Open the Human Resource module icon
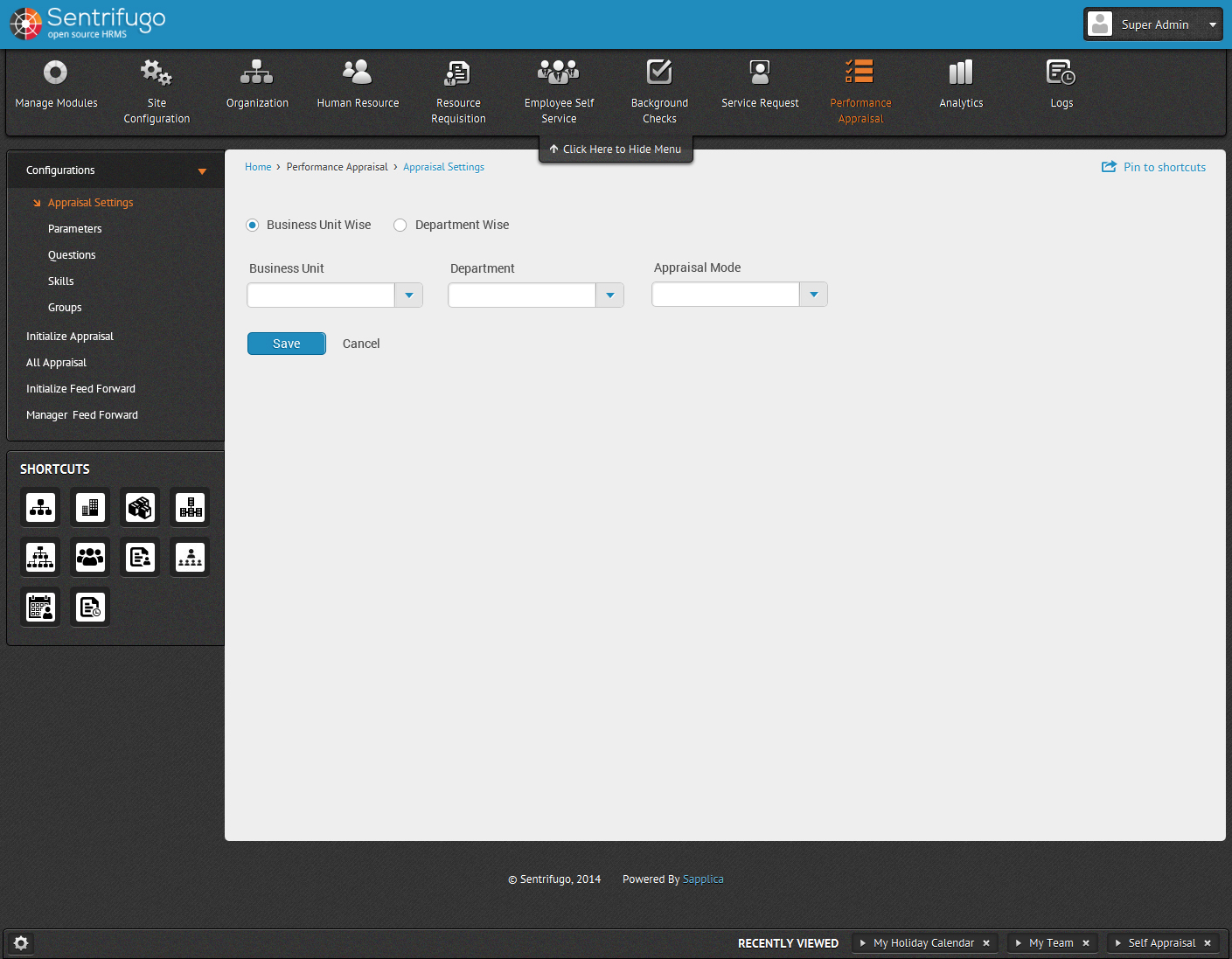 pos(357,73)
